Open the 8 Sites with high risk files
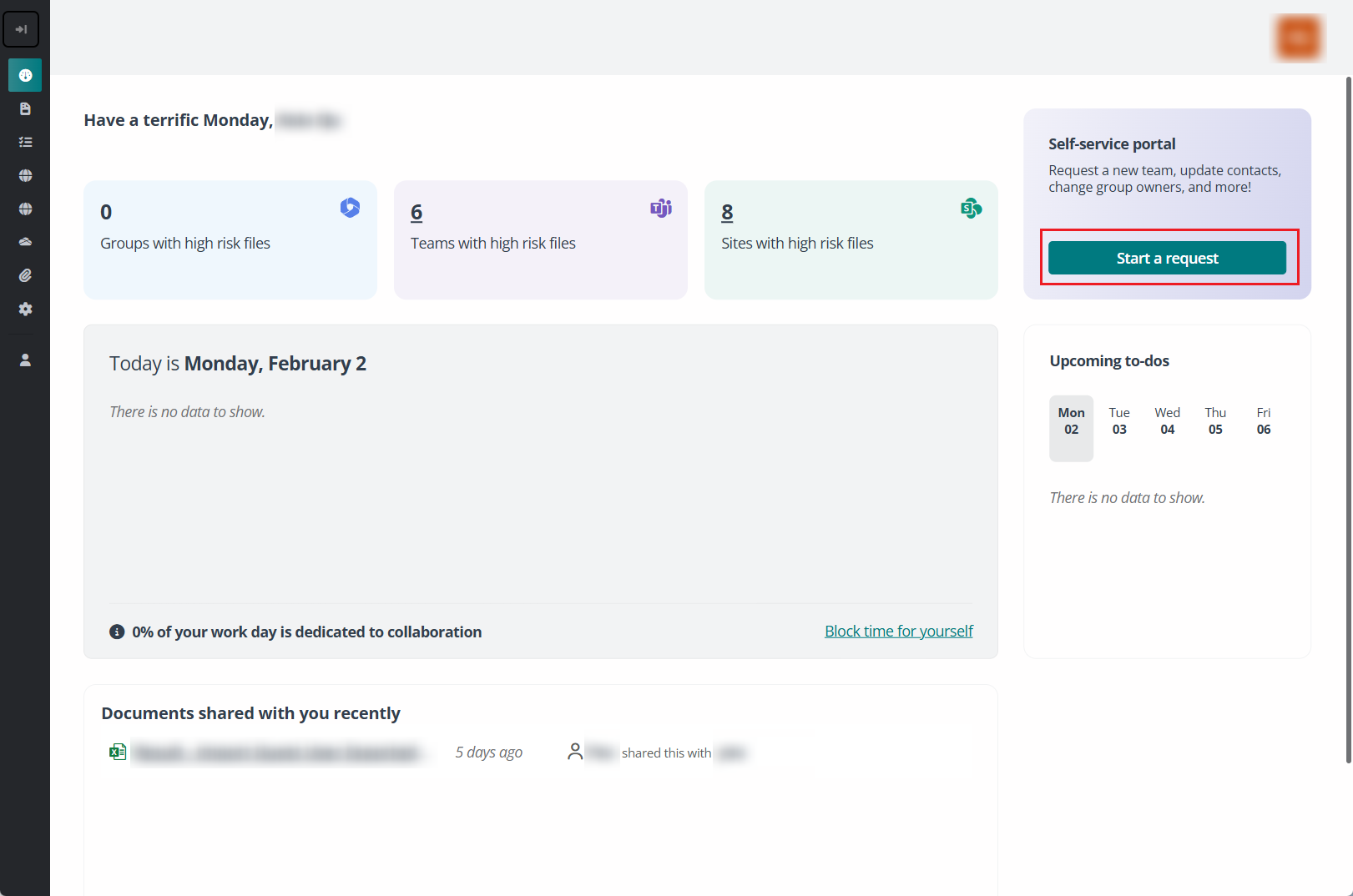Screen dimensions: 1353x896 point(727,213)
